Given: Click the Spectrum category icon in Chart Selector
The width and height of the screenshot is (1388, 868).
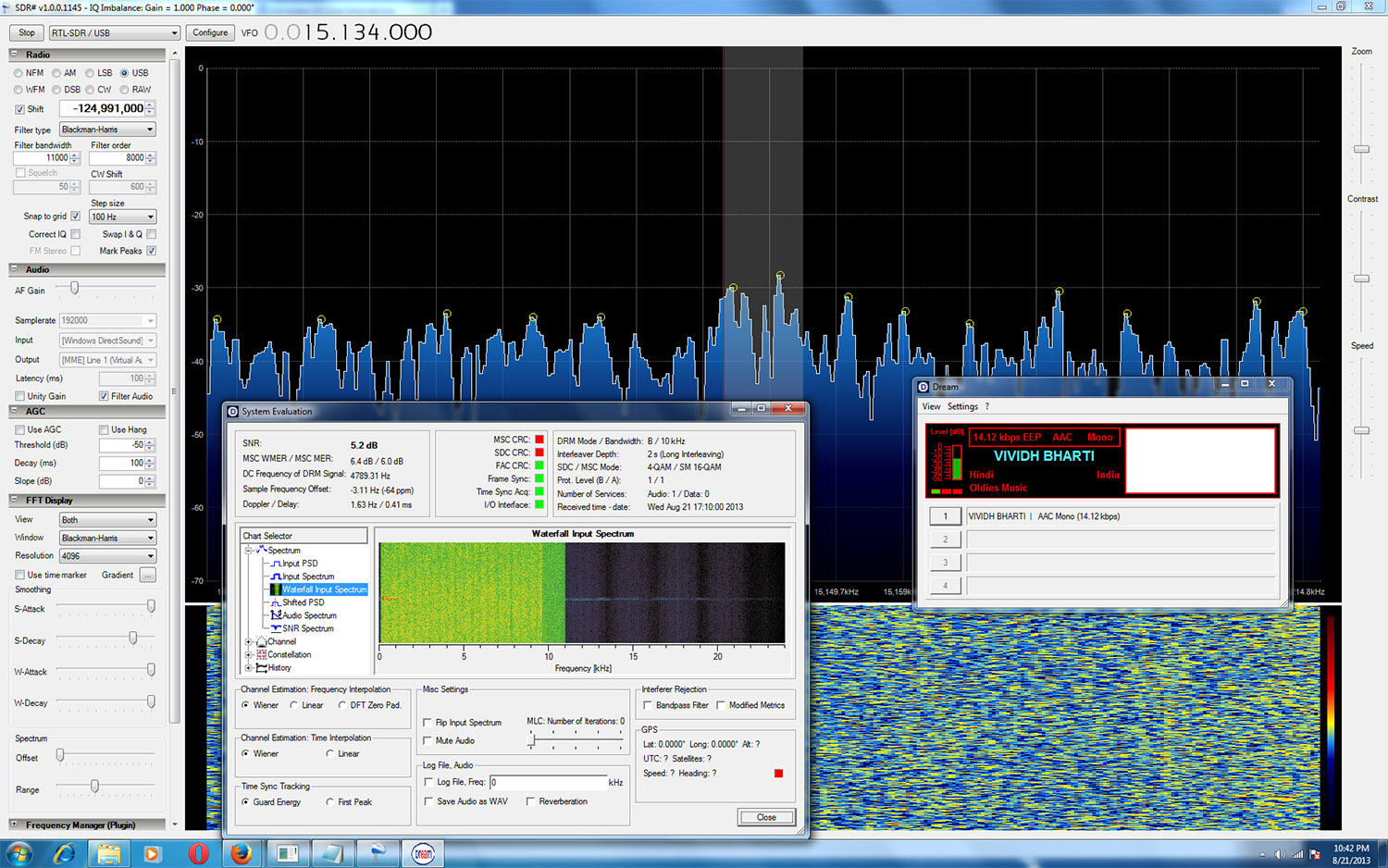Looking at the screenshot, I should (x=261, y=550).
